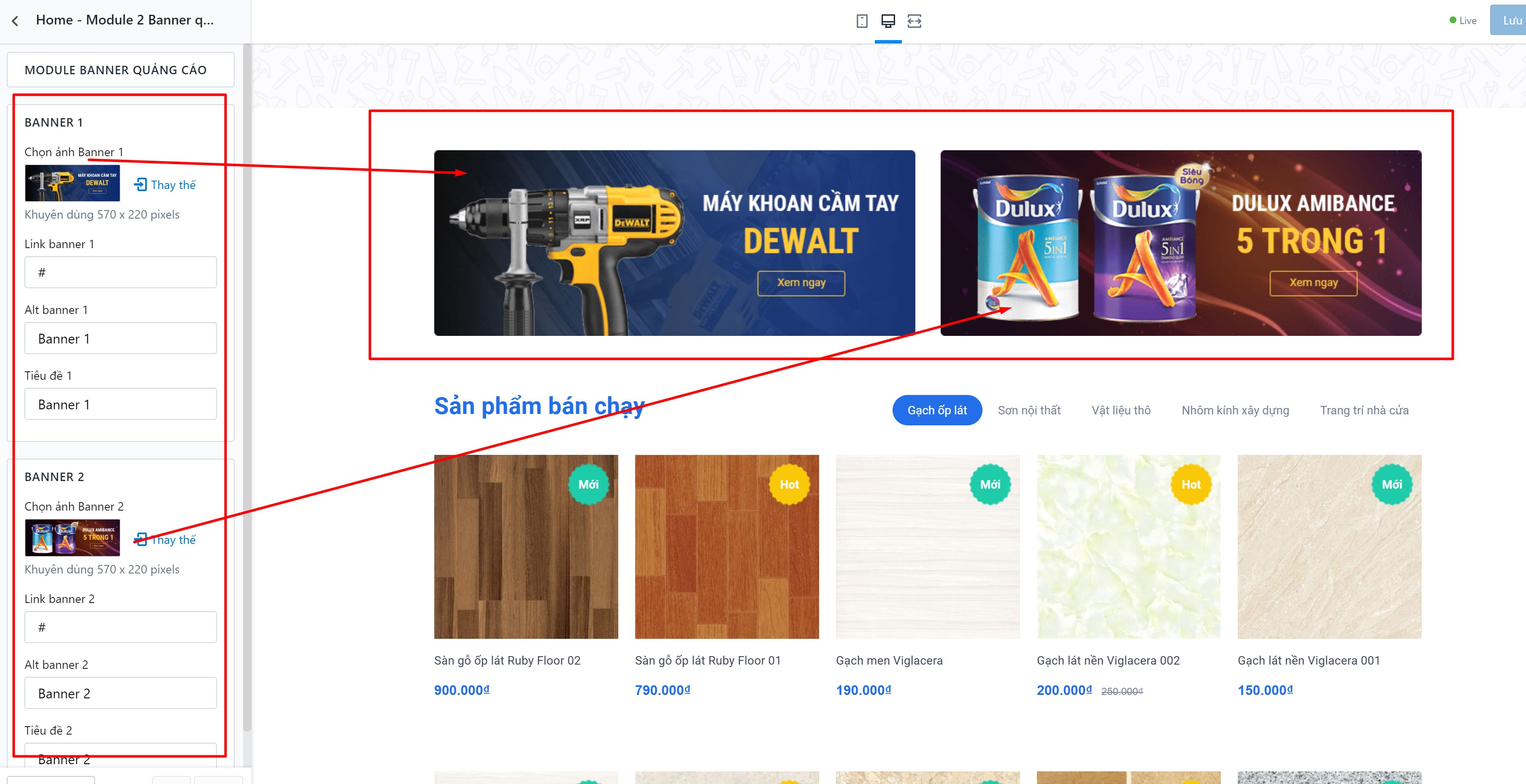Image resolution: width=1526 pixels, height=784 pixels.
Task: Click the Hot badge on Viglacera 002
Action: pyautogui.click(x=1190, y=484)
